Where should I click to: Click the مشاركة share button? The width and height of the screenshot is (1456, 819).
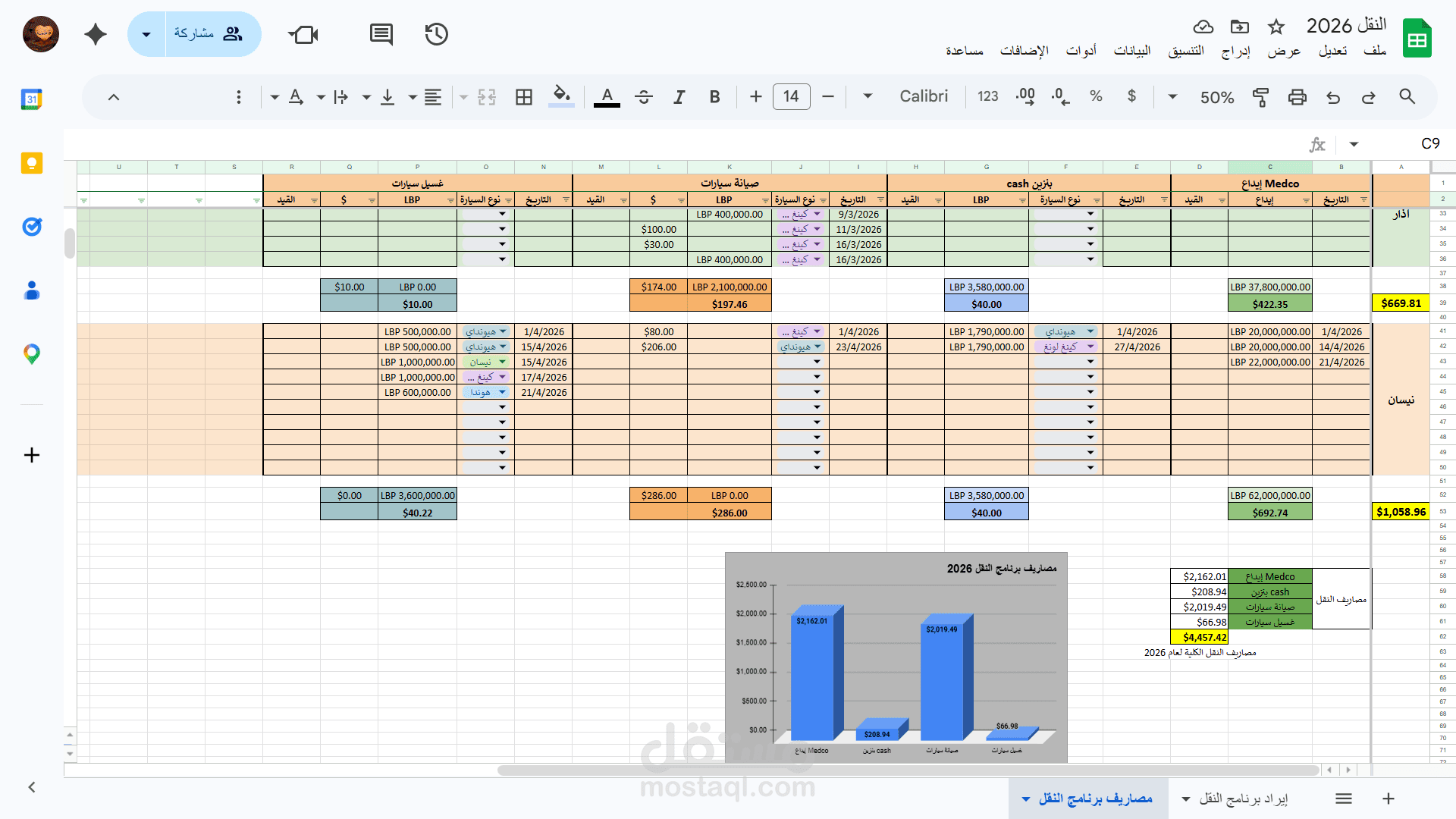(x=213, y=34)
